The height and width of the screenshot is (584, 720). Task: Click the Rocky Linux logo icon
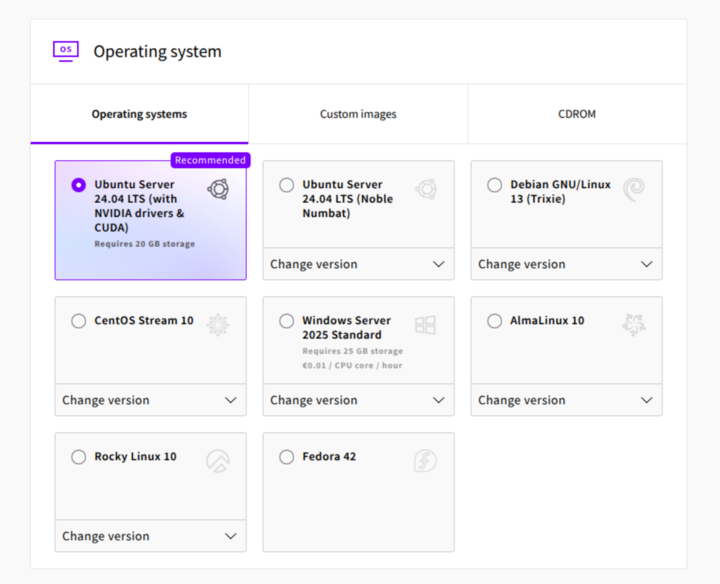click(218, 460)
